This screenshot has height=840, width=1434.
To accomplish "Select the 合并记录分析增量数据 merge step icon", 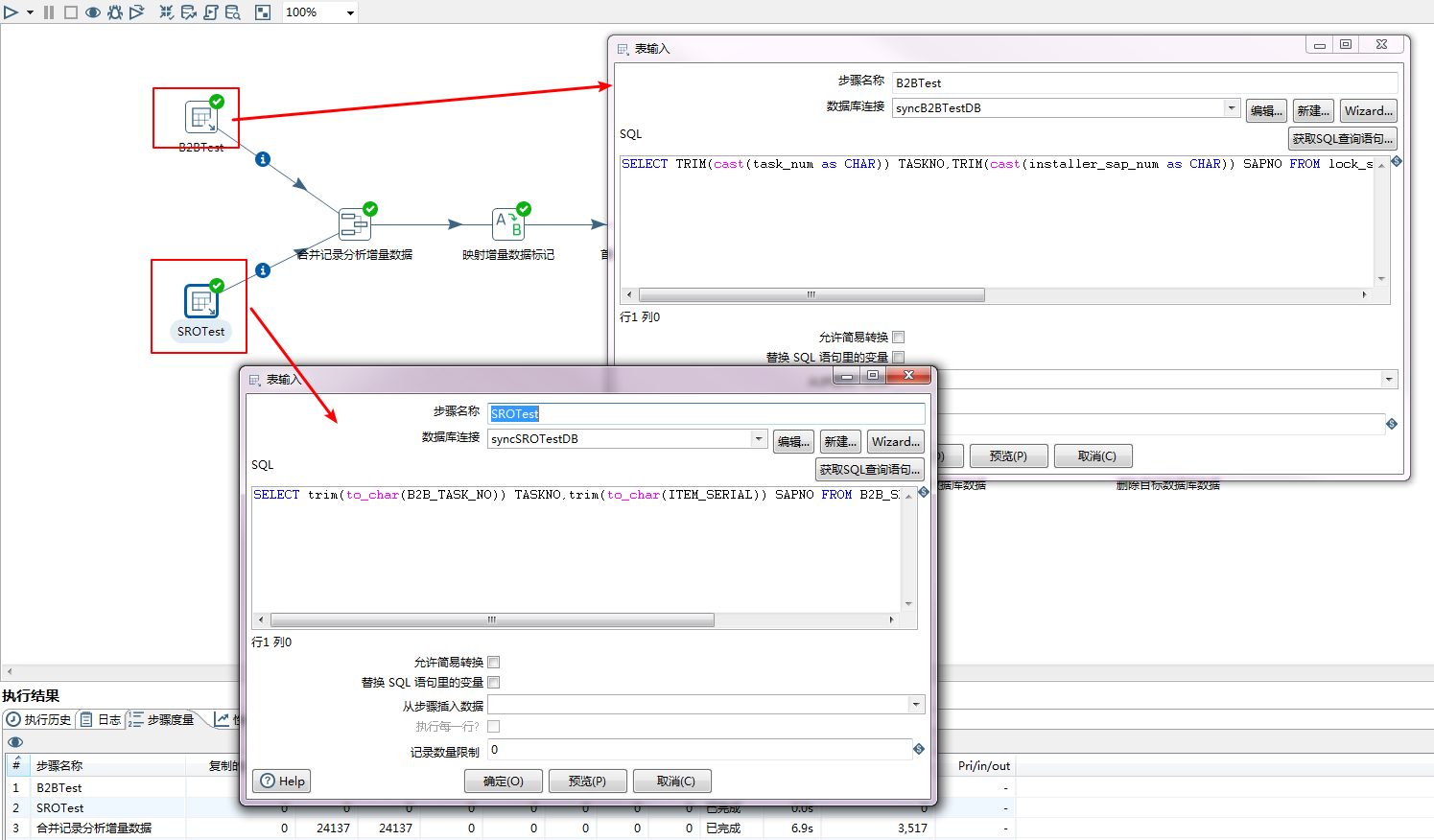I will tap(355, 224).
